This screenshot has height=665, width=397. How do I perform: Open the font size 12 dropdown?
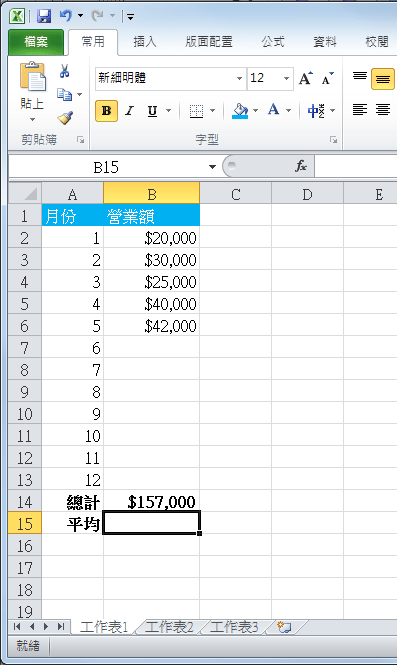[286, 78]
